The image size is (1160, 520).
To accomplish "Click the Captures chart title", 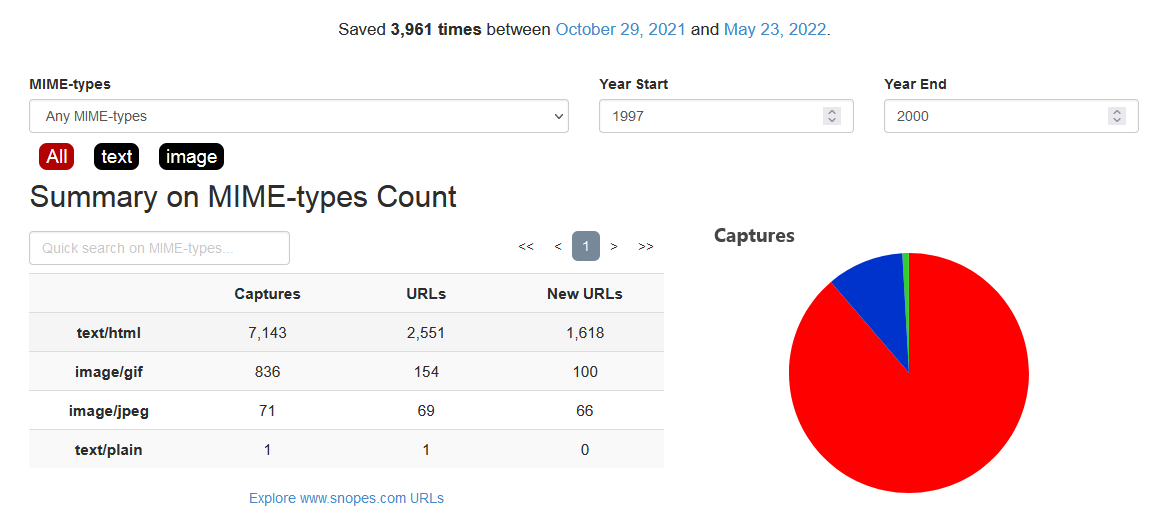I will 754,235.
